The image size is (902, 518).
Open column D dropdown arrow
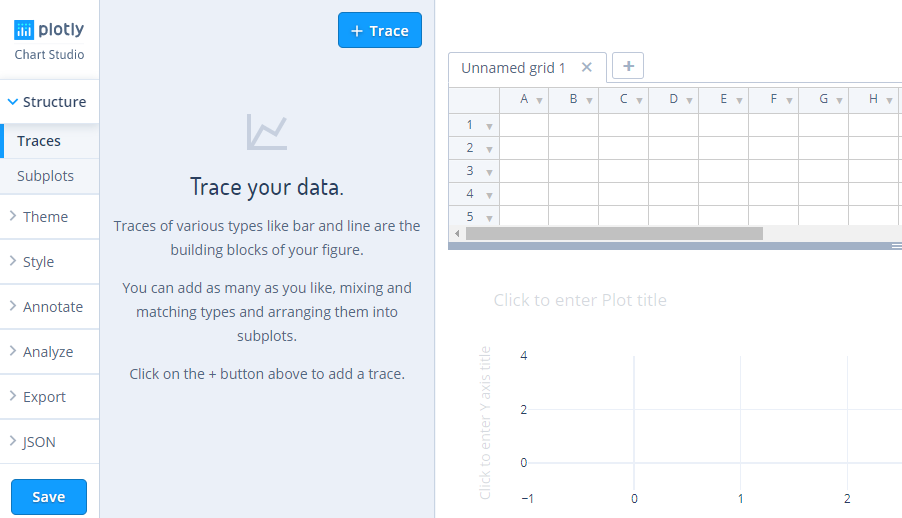(689, 101)
